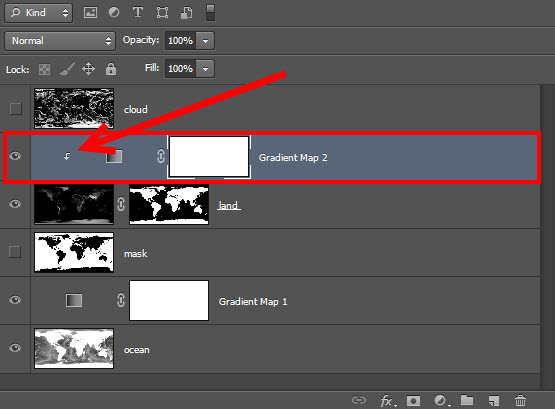
Task: Select the mask layer thumbnail
Action: point(74,252)
